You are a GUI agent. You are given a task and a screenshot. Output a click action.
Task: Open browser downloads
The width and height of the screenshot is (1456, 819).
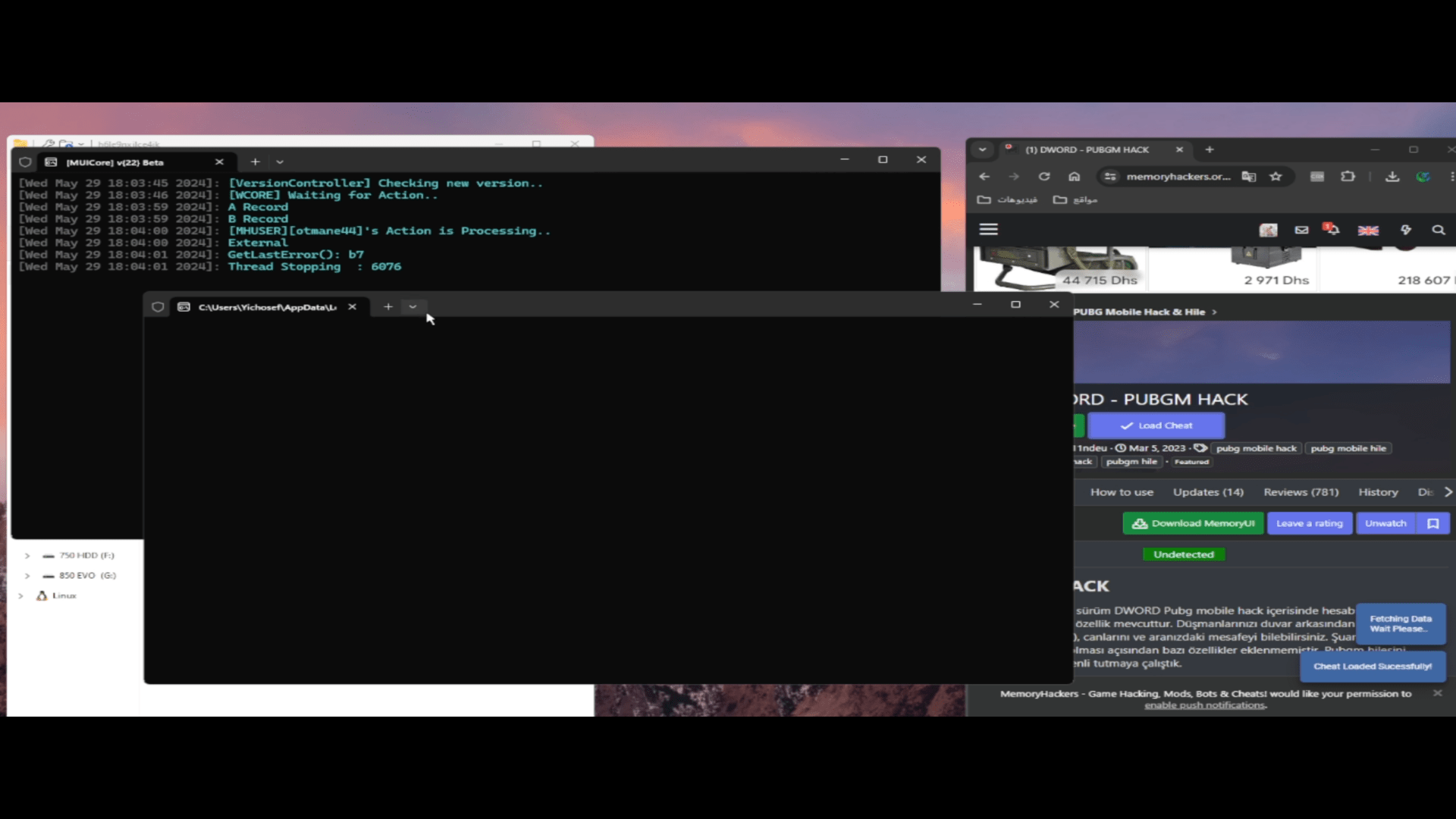click(1392, 177)
